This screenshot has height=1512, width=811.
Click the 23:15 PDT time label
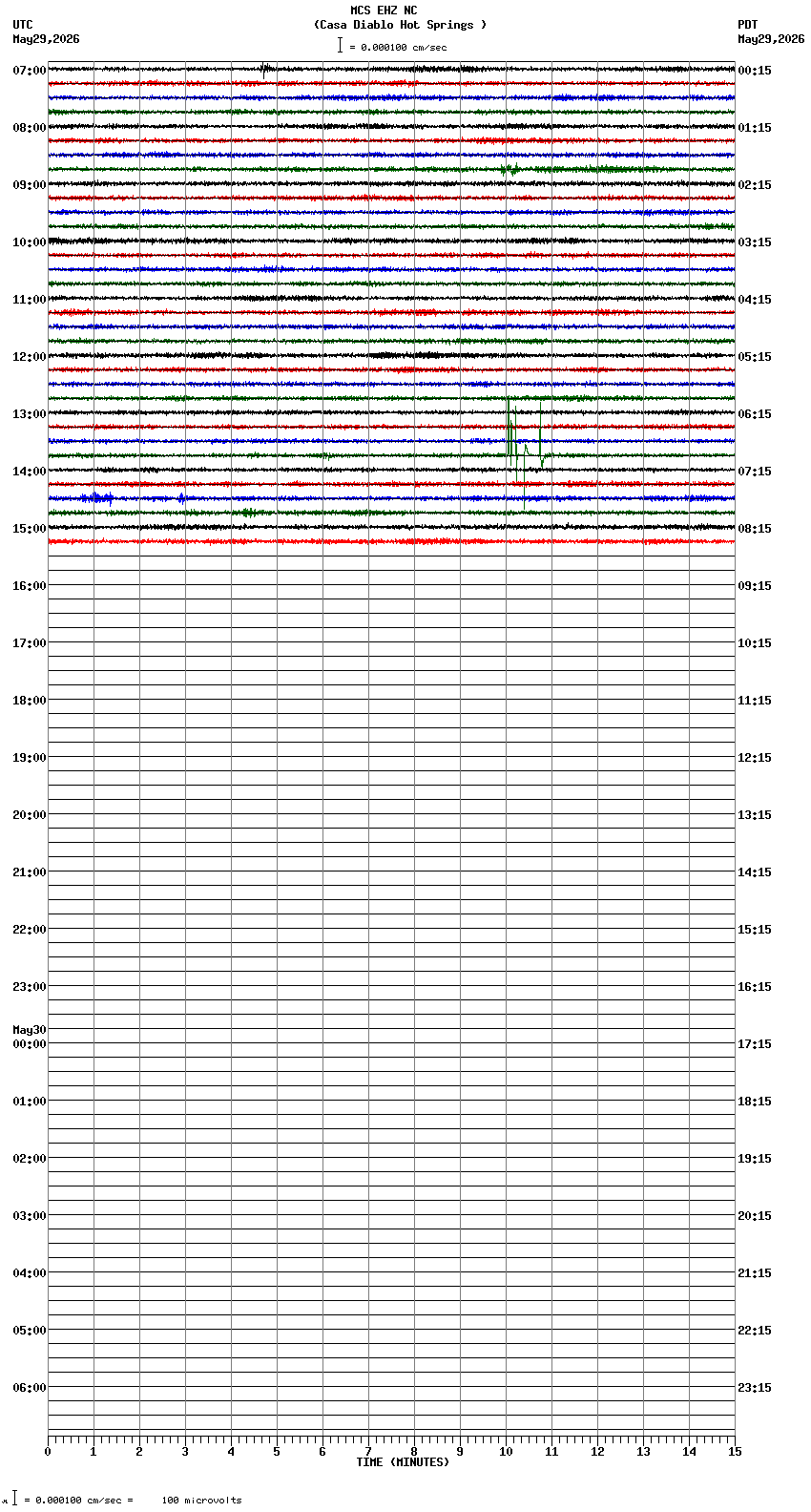point(755,1387)
